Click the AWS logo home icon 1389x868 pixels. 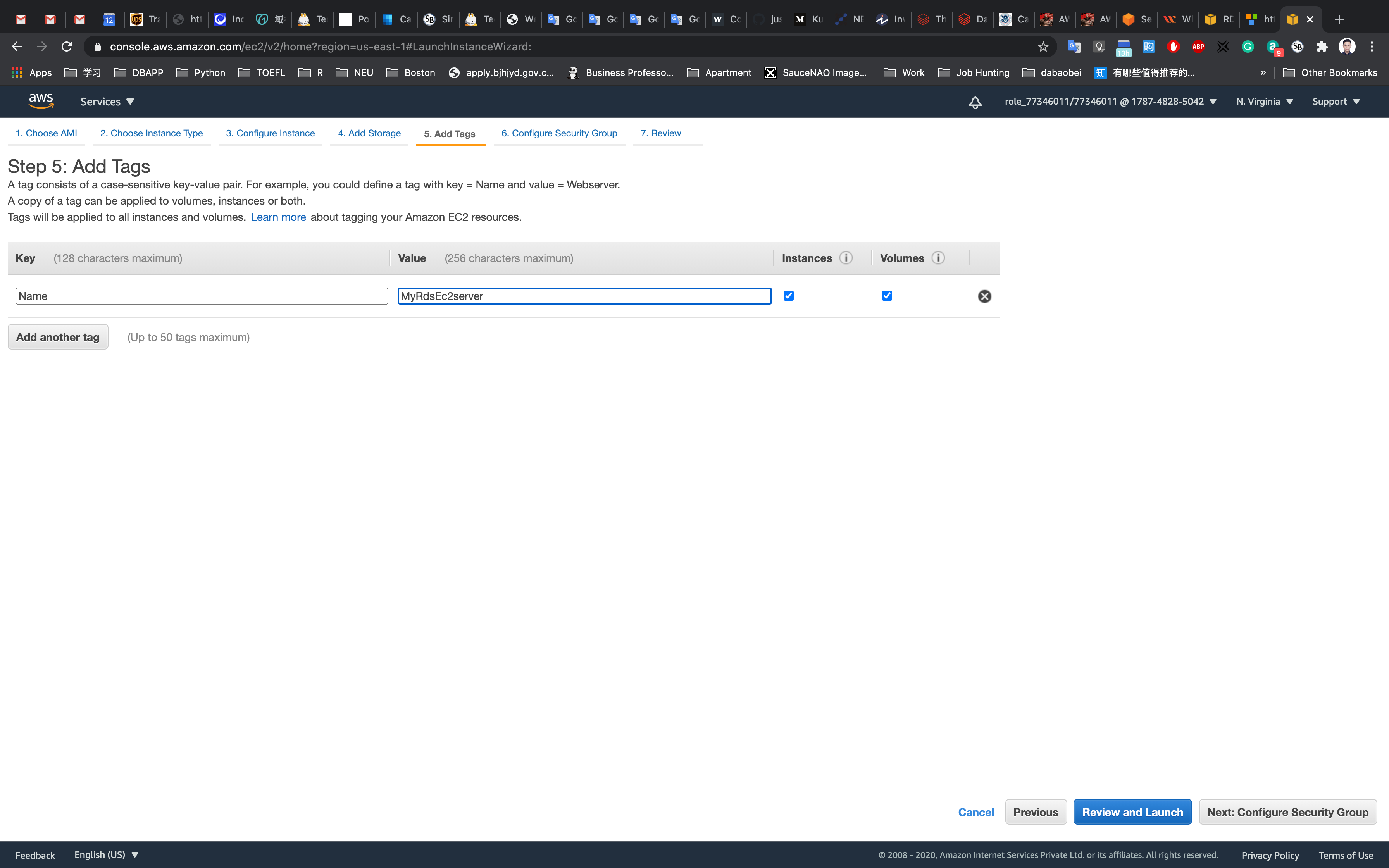tap(41, 101)
